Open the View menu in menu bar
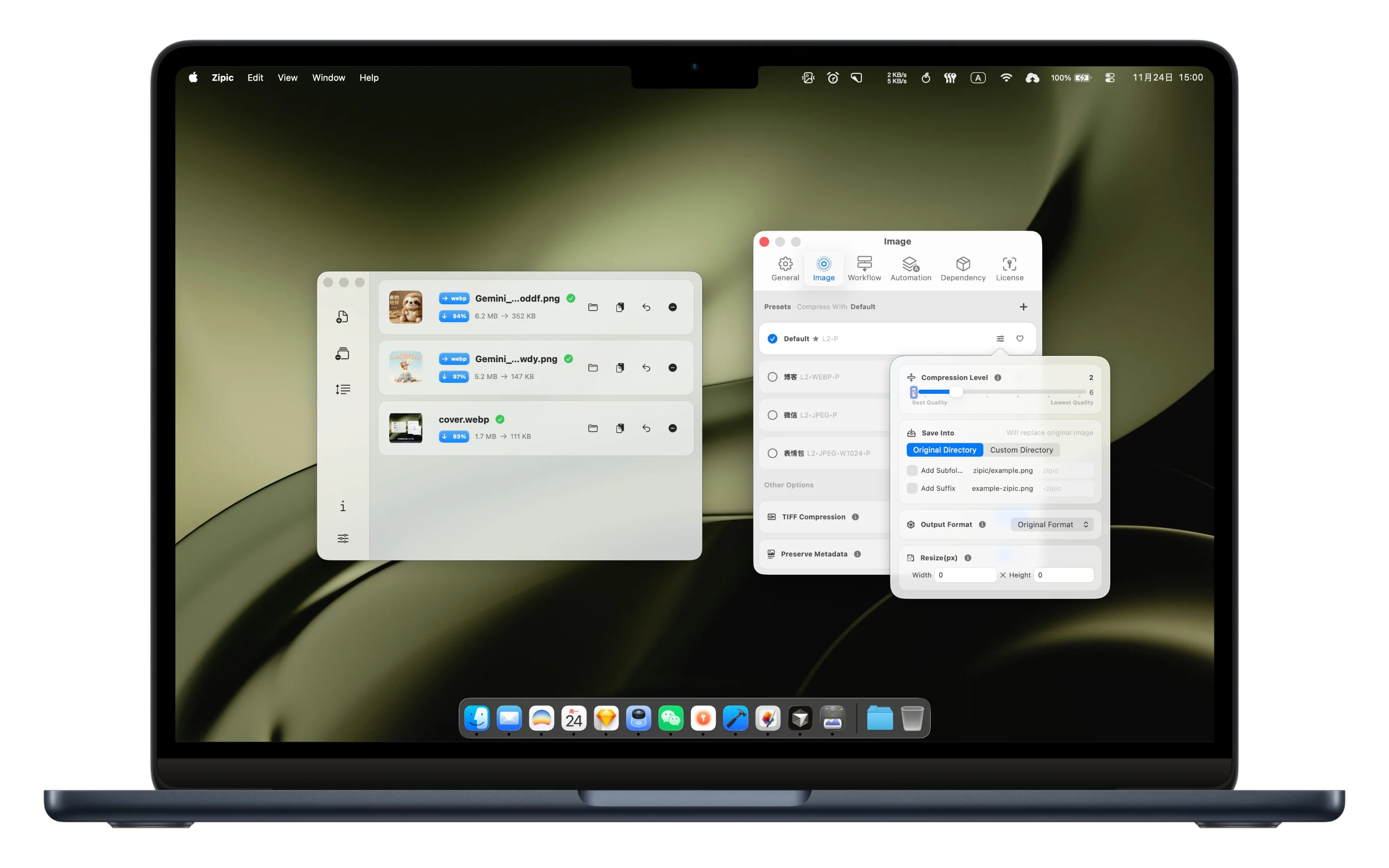This screenshot has height=868, width=1389. pos(287,78)
